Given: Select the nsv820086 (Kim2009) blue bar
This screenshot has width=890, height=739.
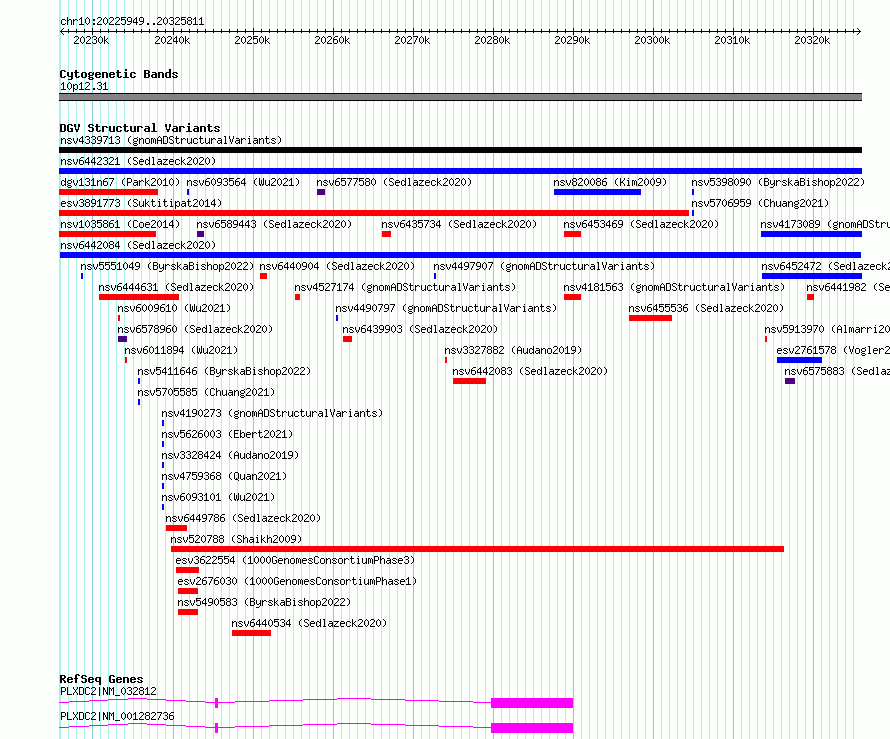Looking at the screenshot, I should click(x=597, y=192).
